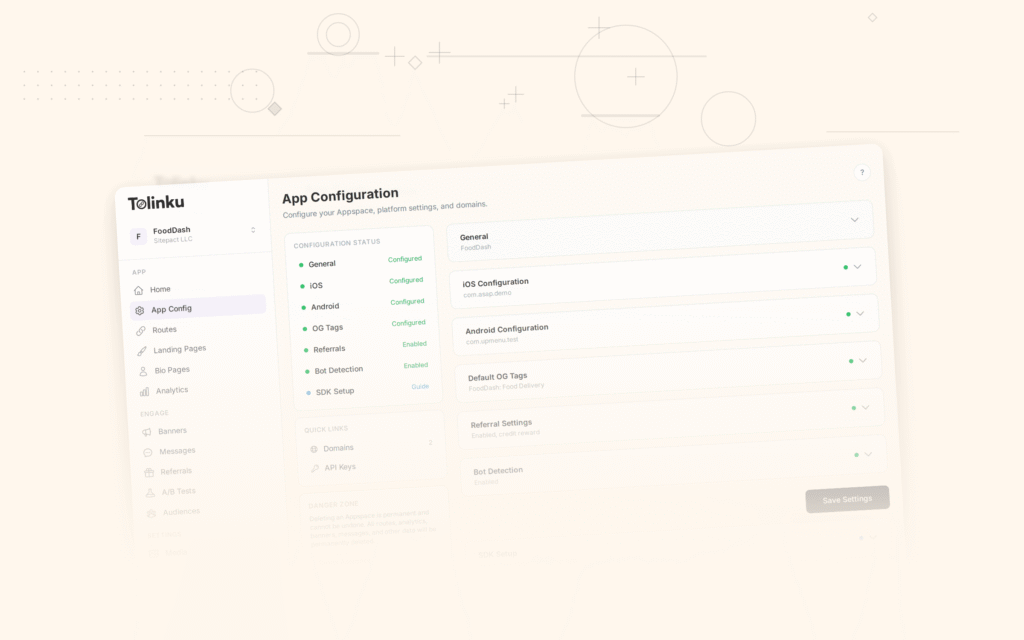Open the SDK Setup Guide link
Screen dimensions: 1024x640
pyautogui.click(x=420, y=386)
